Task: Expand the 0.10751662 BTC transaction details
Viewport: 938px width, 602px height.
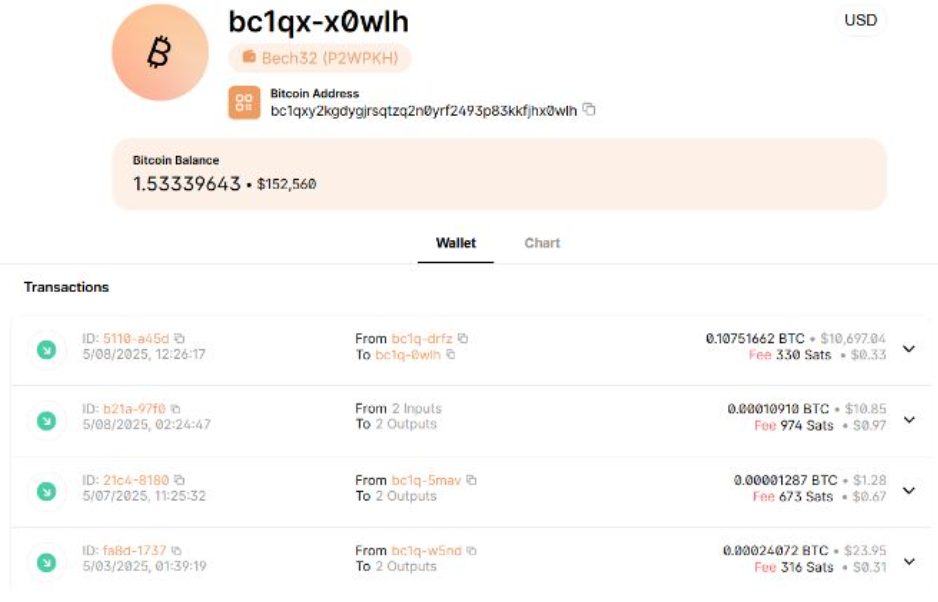Action: click(x=908, y=349)
